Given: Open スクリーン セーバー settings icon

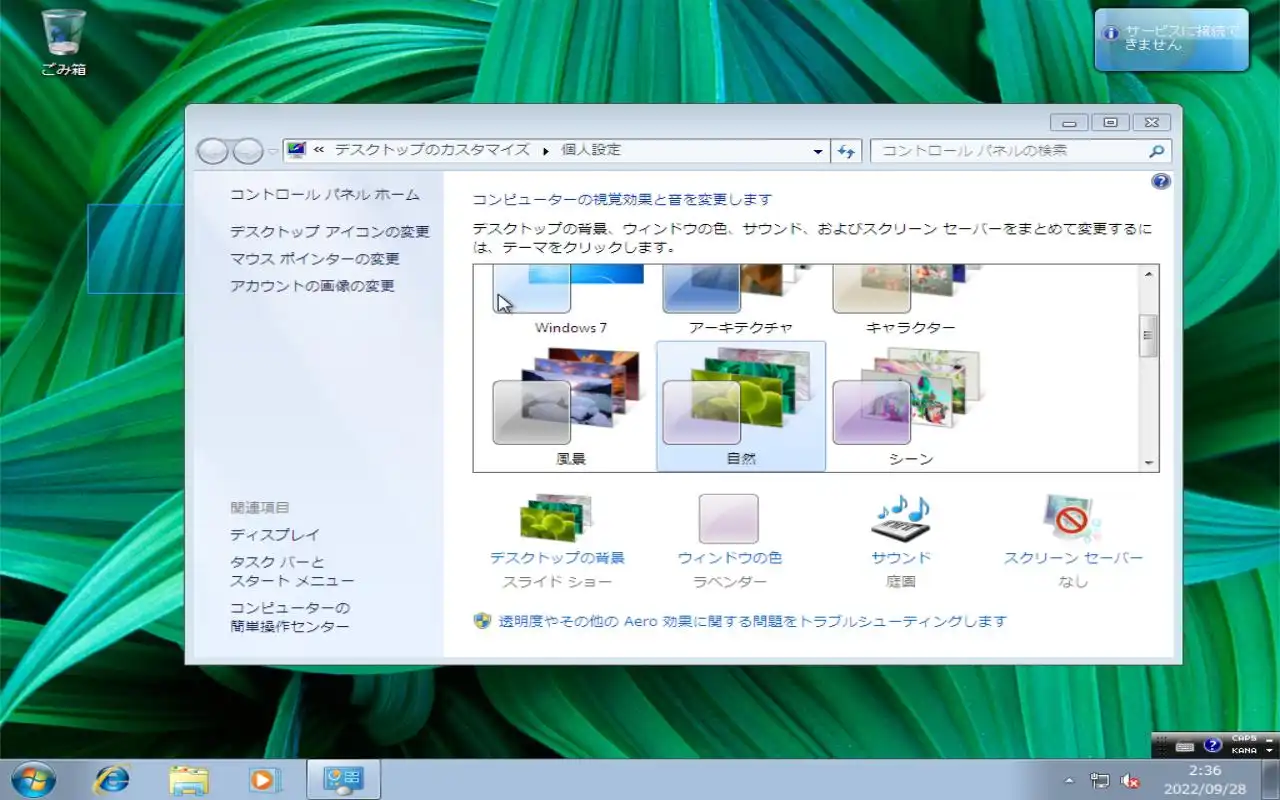Looking at the screenshot, I should coord(1072,519).
